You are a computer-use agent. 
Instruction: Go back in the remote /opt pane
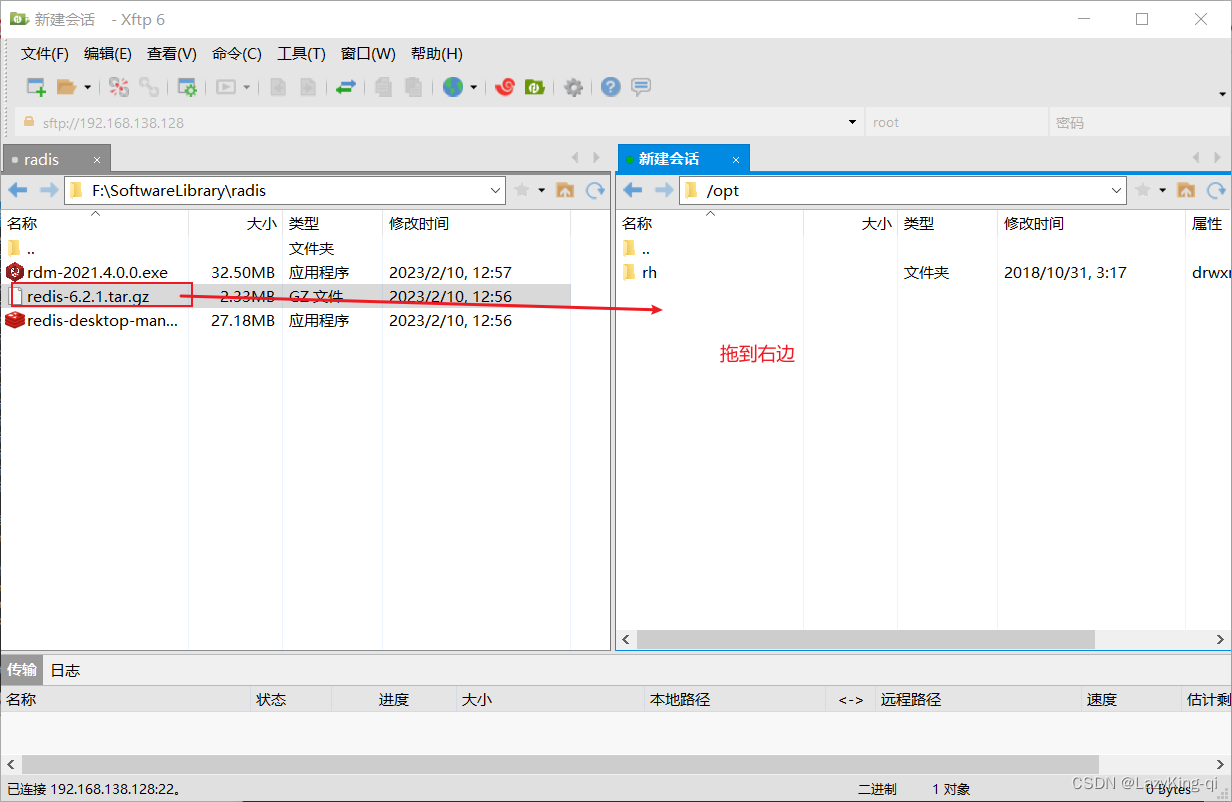(632, 190)
